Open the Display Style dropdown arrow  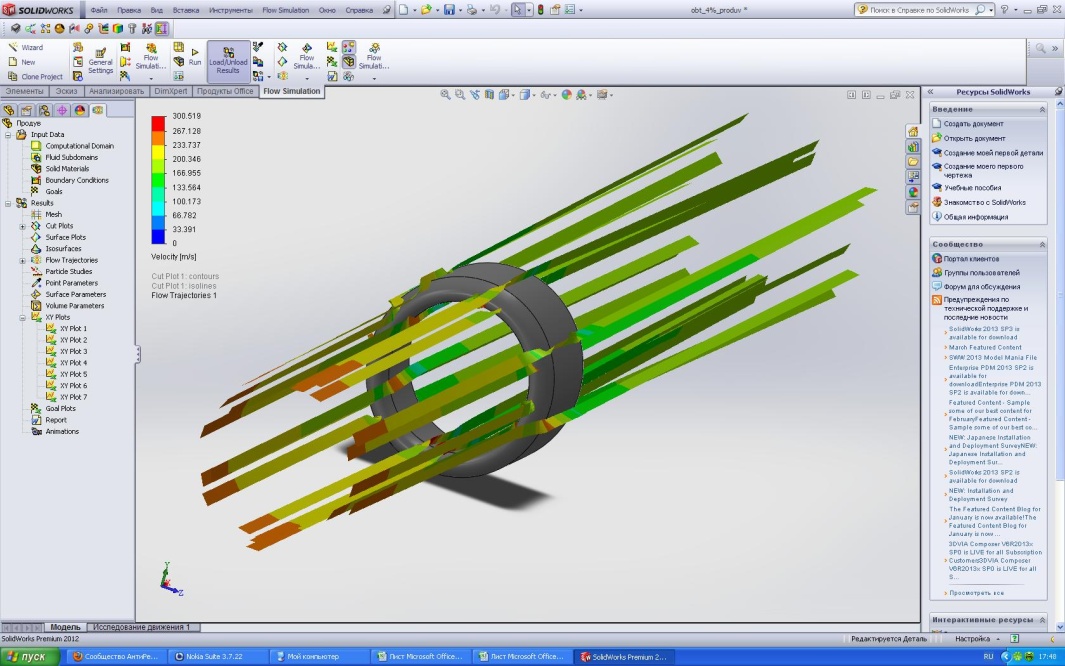click(x=534, y=95)
